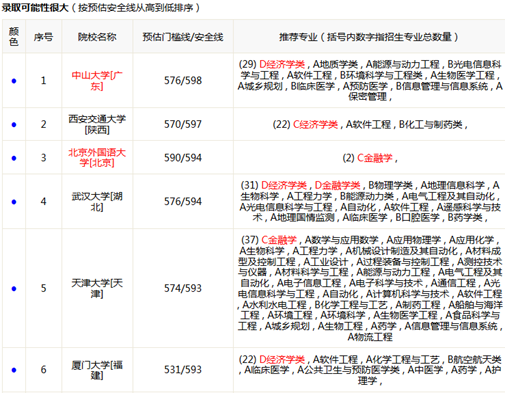Click sequence number 6 cell
The image size is (505, 393).
(x=43, y=369)
